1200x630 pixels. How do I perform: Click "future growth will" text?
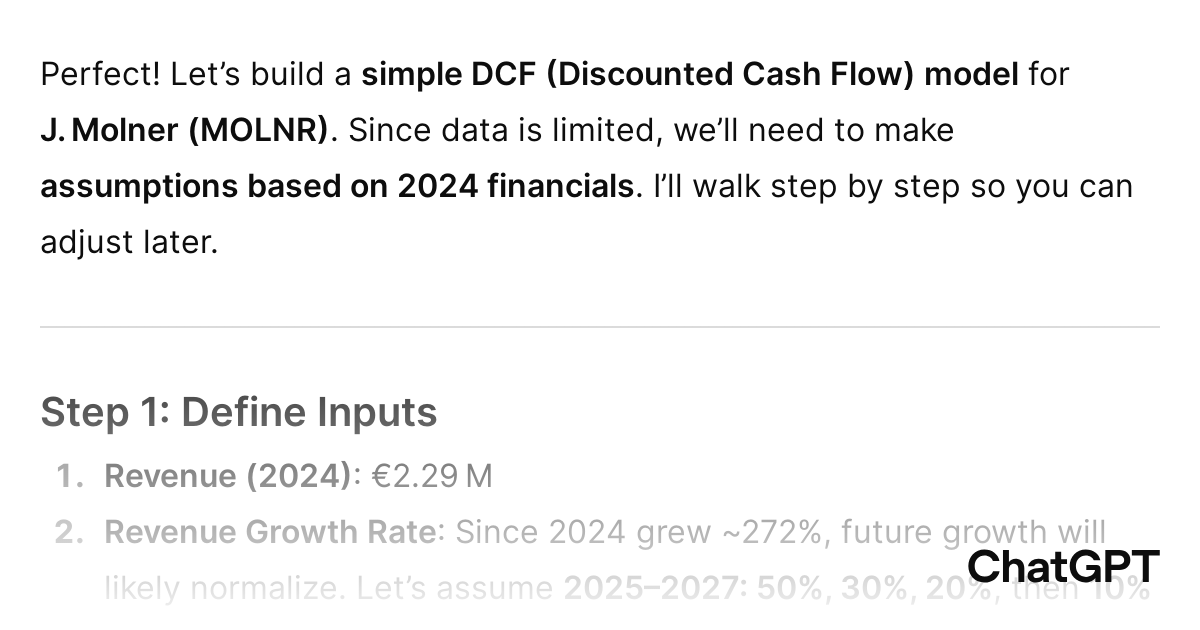(973, 532)
